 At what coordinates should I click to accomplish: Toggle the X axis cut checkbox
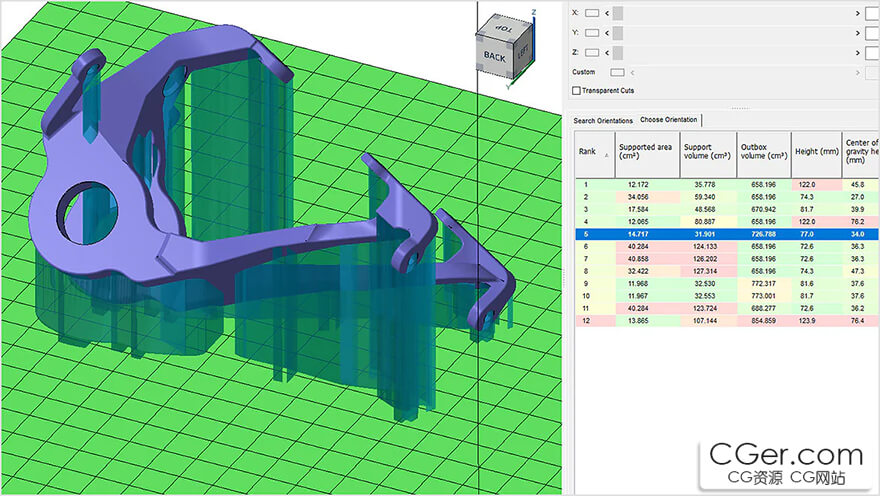pyautogui.click(x=592, y=13)
